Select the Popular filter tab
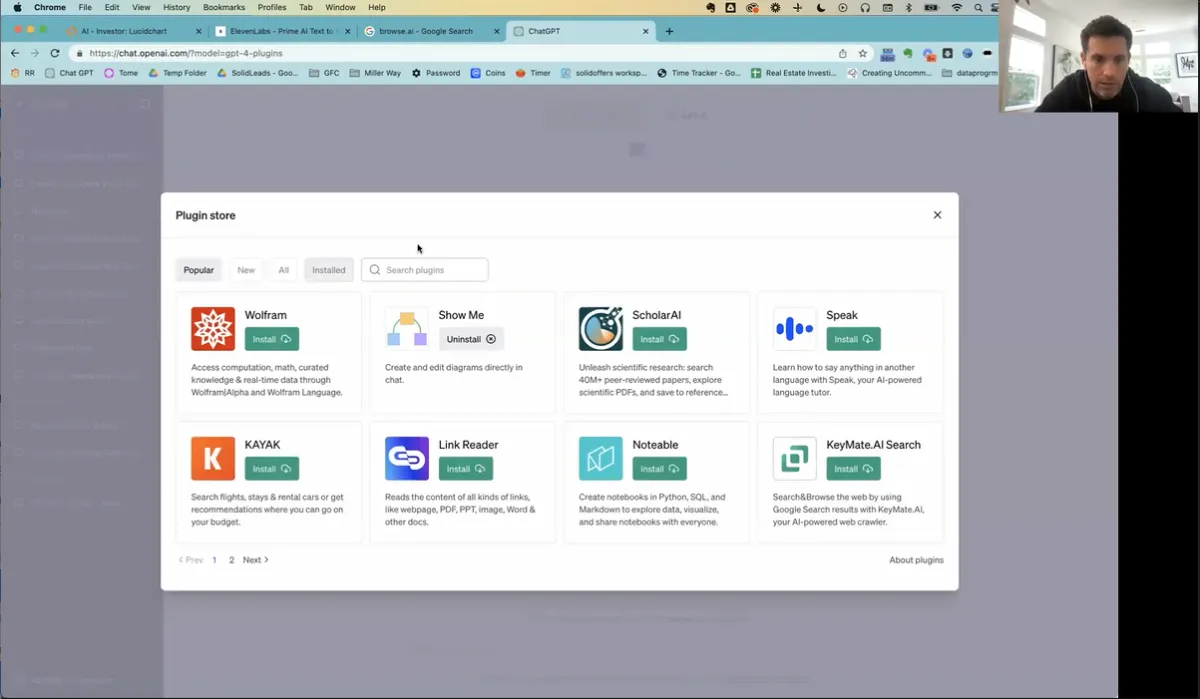This screenshot has height=699, width=1200. click(x=199, y=270)
